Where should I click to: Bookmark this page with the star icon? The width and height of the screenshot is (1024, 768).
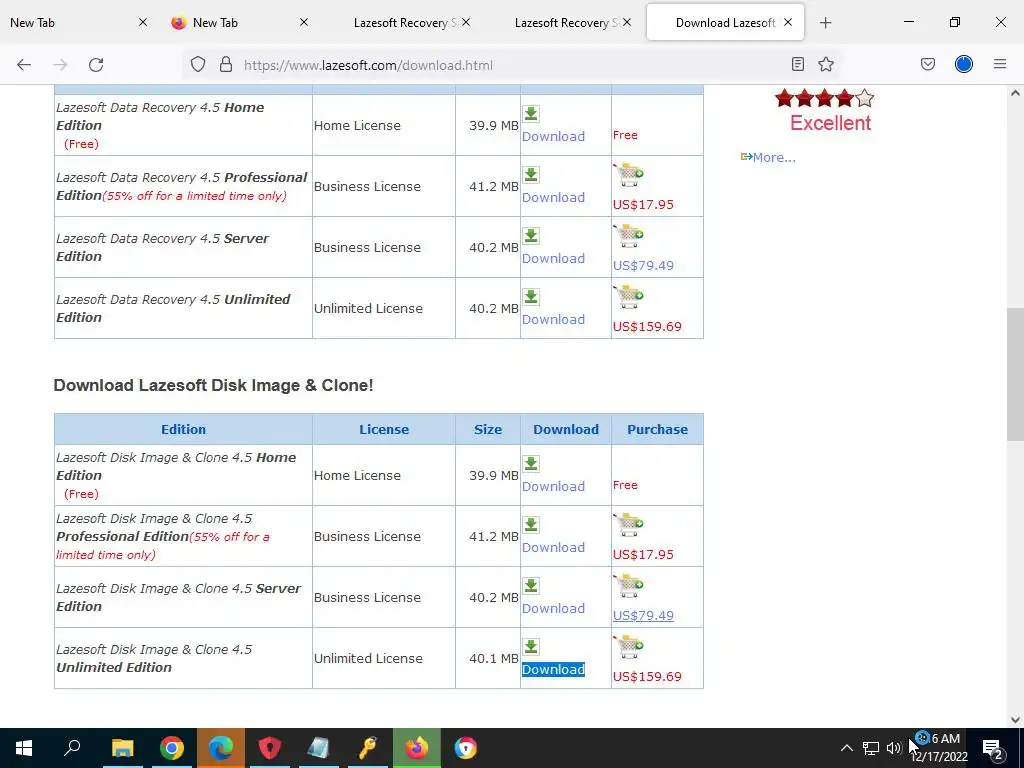[826, 64]
